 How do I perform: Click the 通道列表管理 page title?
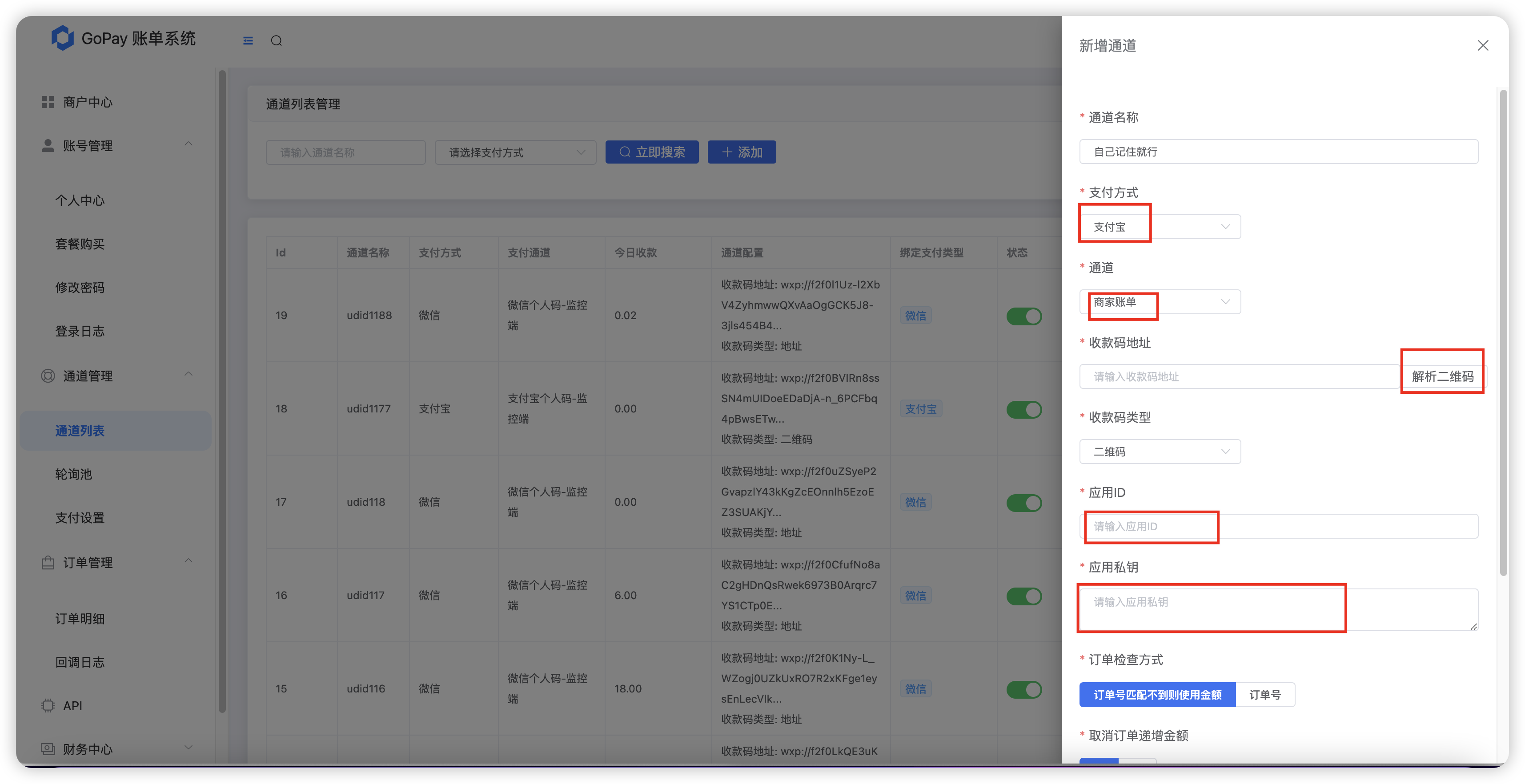pos(302,104)
